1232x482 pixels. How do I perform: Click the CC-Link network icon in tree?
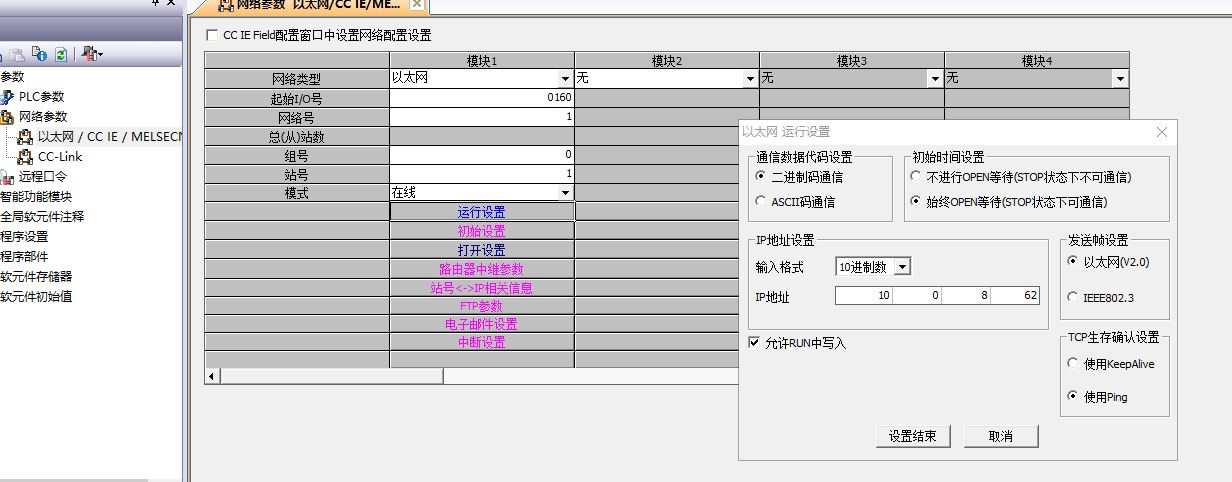(26, 157)
